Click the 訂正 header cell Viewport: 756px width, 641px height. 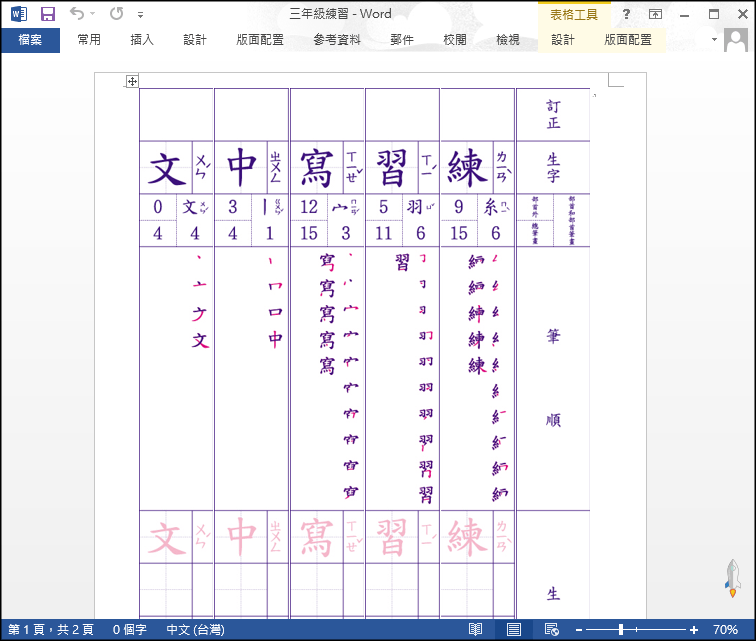click(554, 115)
